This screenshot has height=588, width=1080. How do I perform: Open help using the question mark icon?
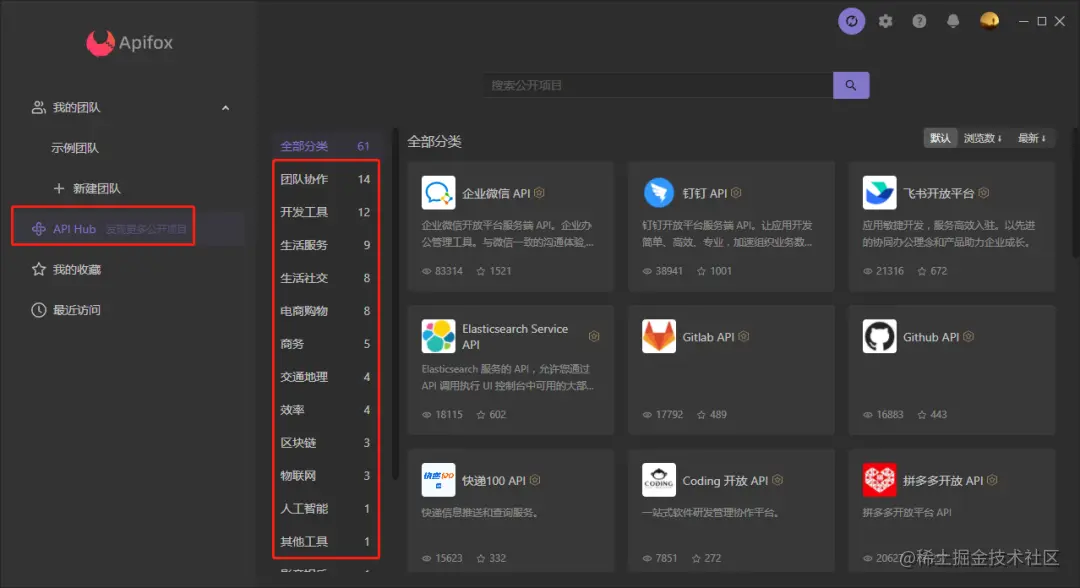919,20
